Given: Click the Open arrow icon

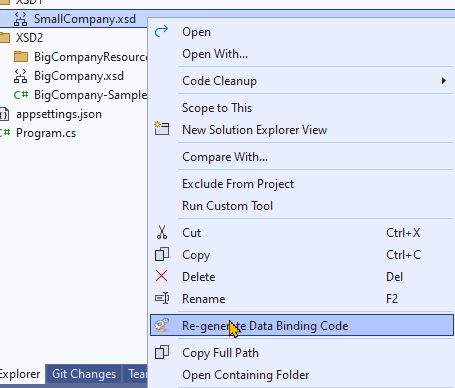Looking at the screenshot, I should (x=162, y=31).
